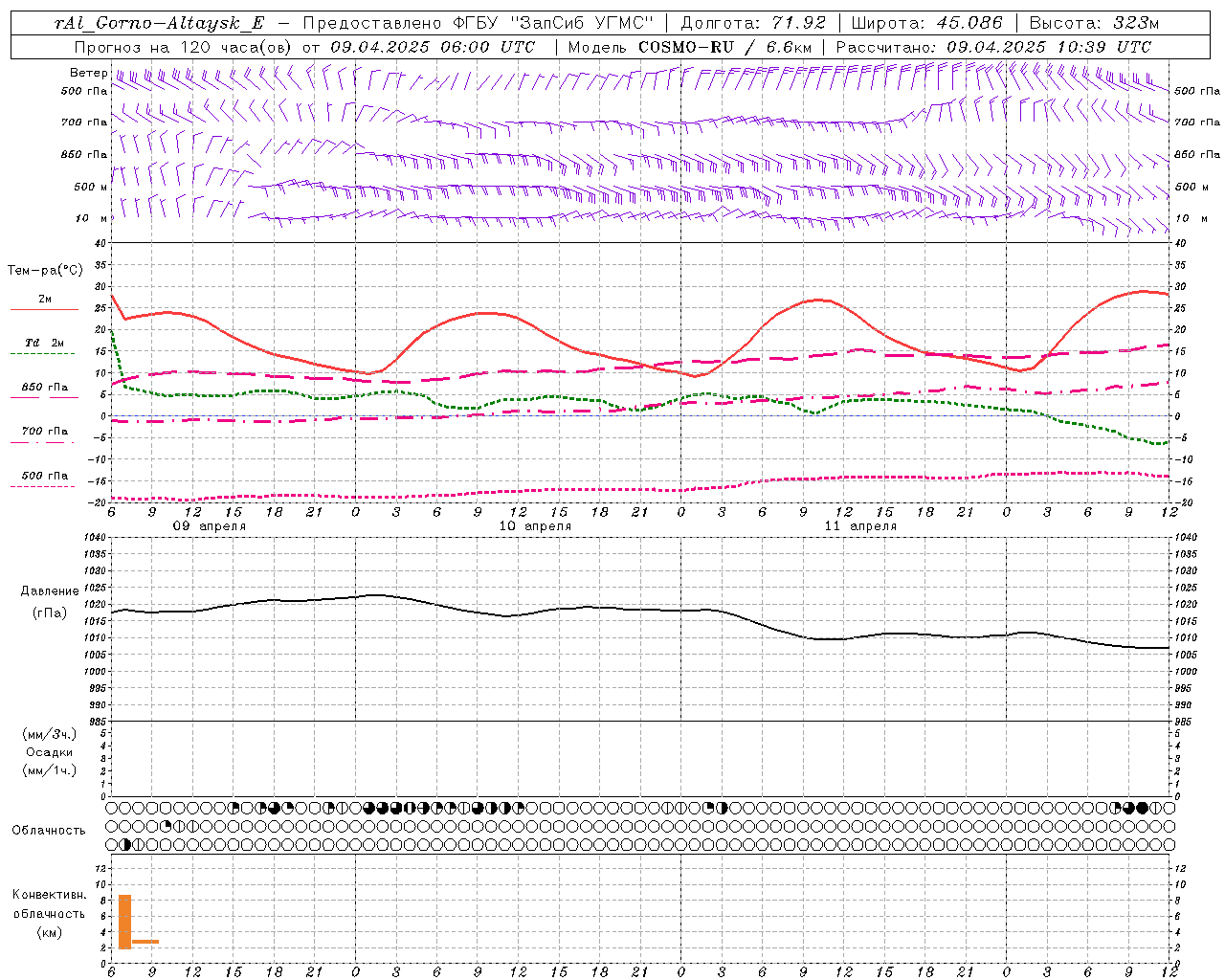Select the Модель COSMO-RU / 6.6км text
1225x980 pixels.
(690, 47)
